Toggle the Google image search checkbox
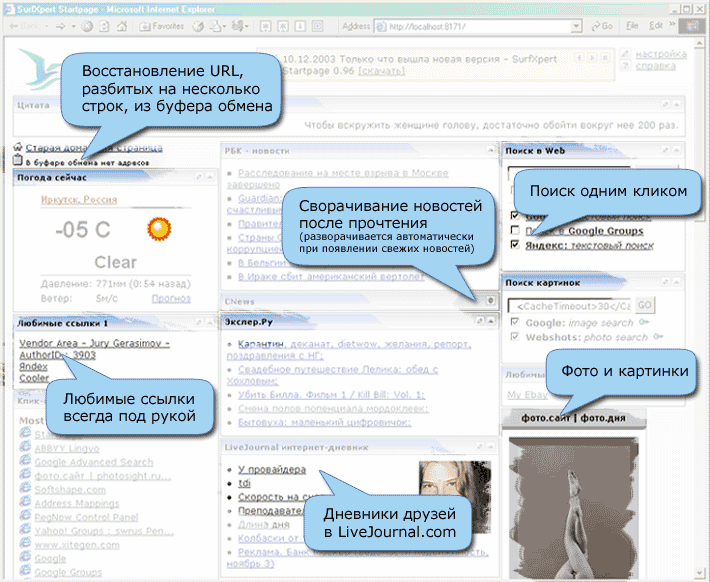 pyautogui.click(x=515, y=322)
